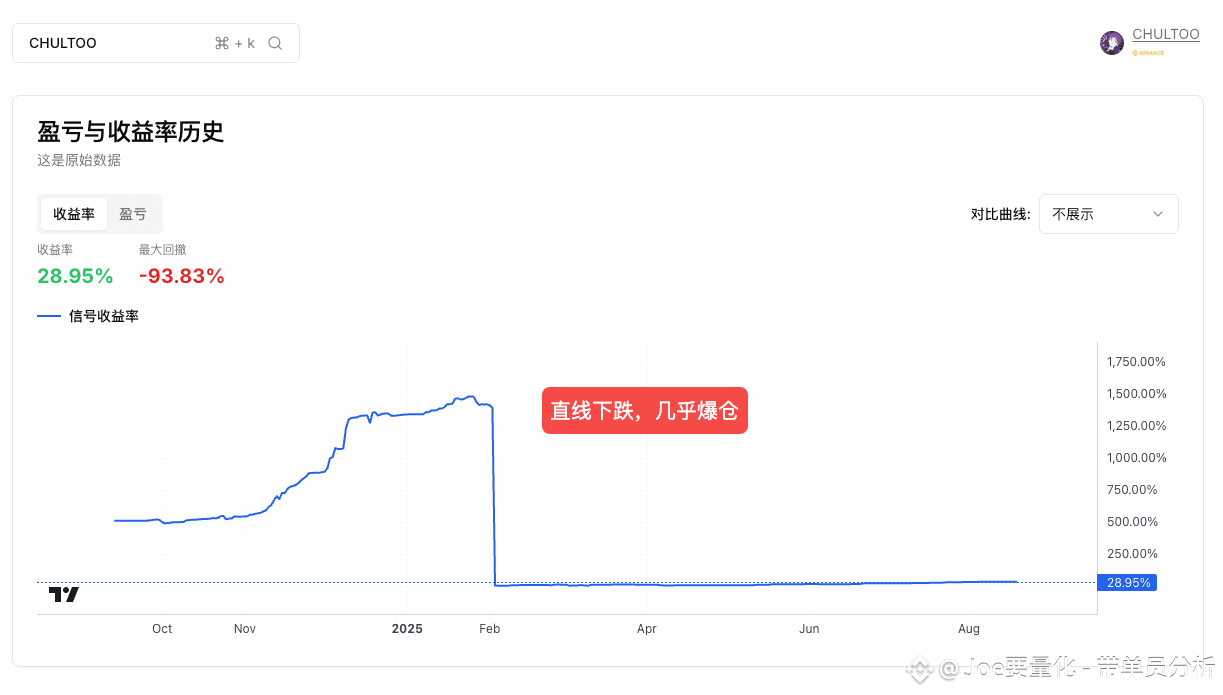Viewport: 1223px width, 695px height.
Task: Toggle the 信号收益率 legend line
Action: (88, 316)
